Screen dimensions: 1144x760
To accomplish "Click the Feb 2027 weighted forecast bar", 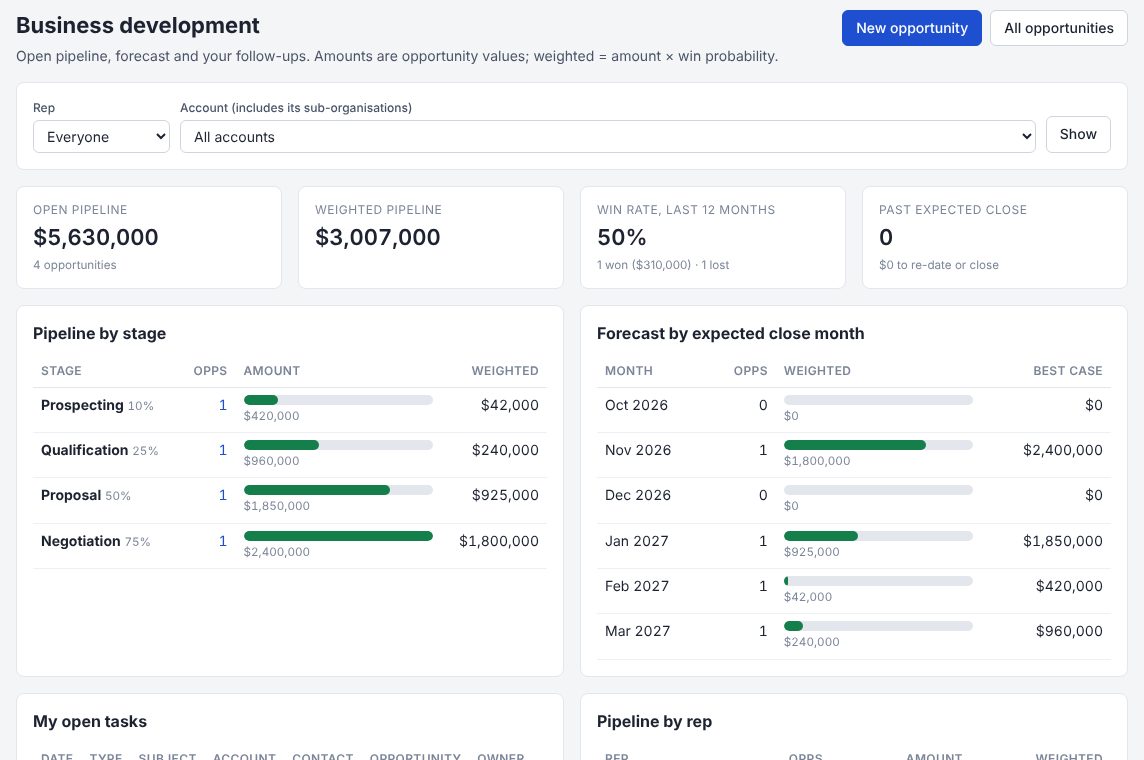I will 878,581.
